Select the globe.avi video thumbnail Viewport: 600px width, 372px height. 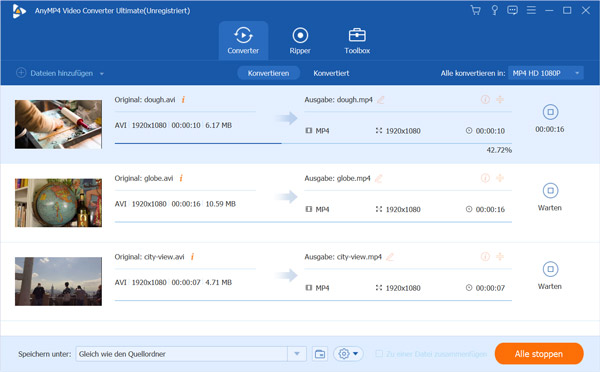click(x=58, y=203)
